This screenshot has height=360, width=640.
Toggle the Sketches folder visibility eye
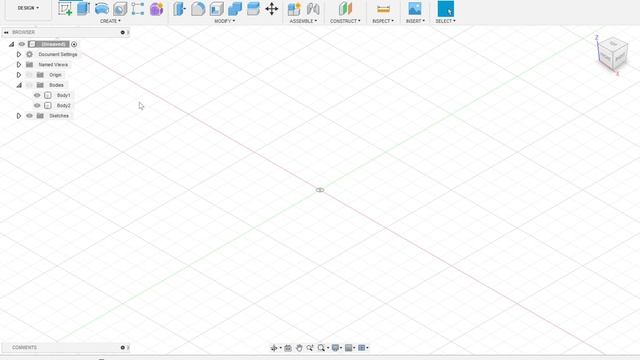click(29, 116)
